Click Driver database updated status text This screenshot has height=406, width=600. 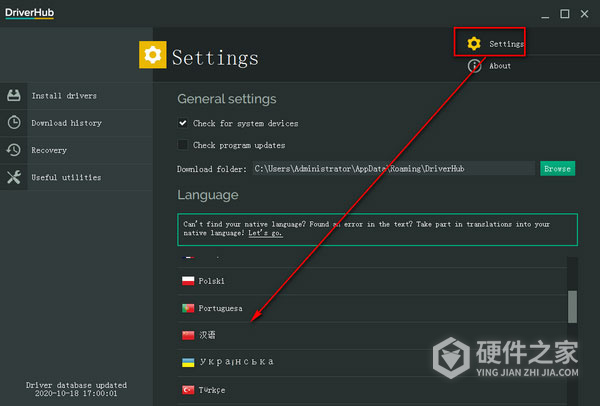pyautogui.click(x=76, y=389)
